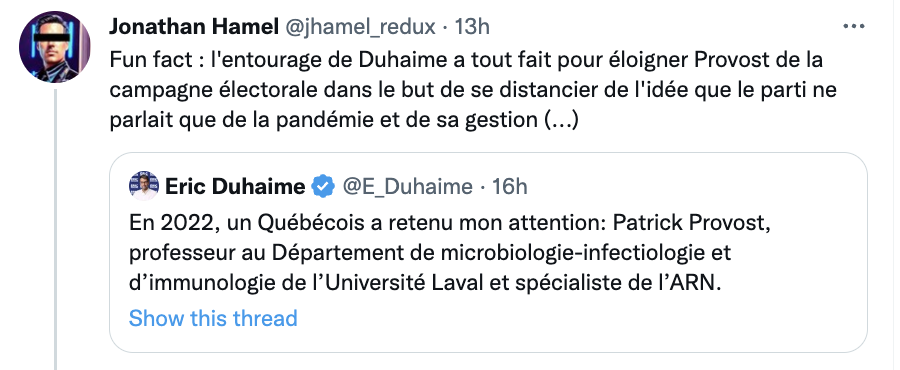Click Jonathan Hamel's profile avatar
This screenshot has width=900, height=370.
(55, 47)
